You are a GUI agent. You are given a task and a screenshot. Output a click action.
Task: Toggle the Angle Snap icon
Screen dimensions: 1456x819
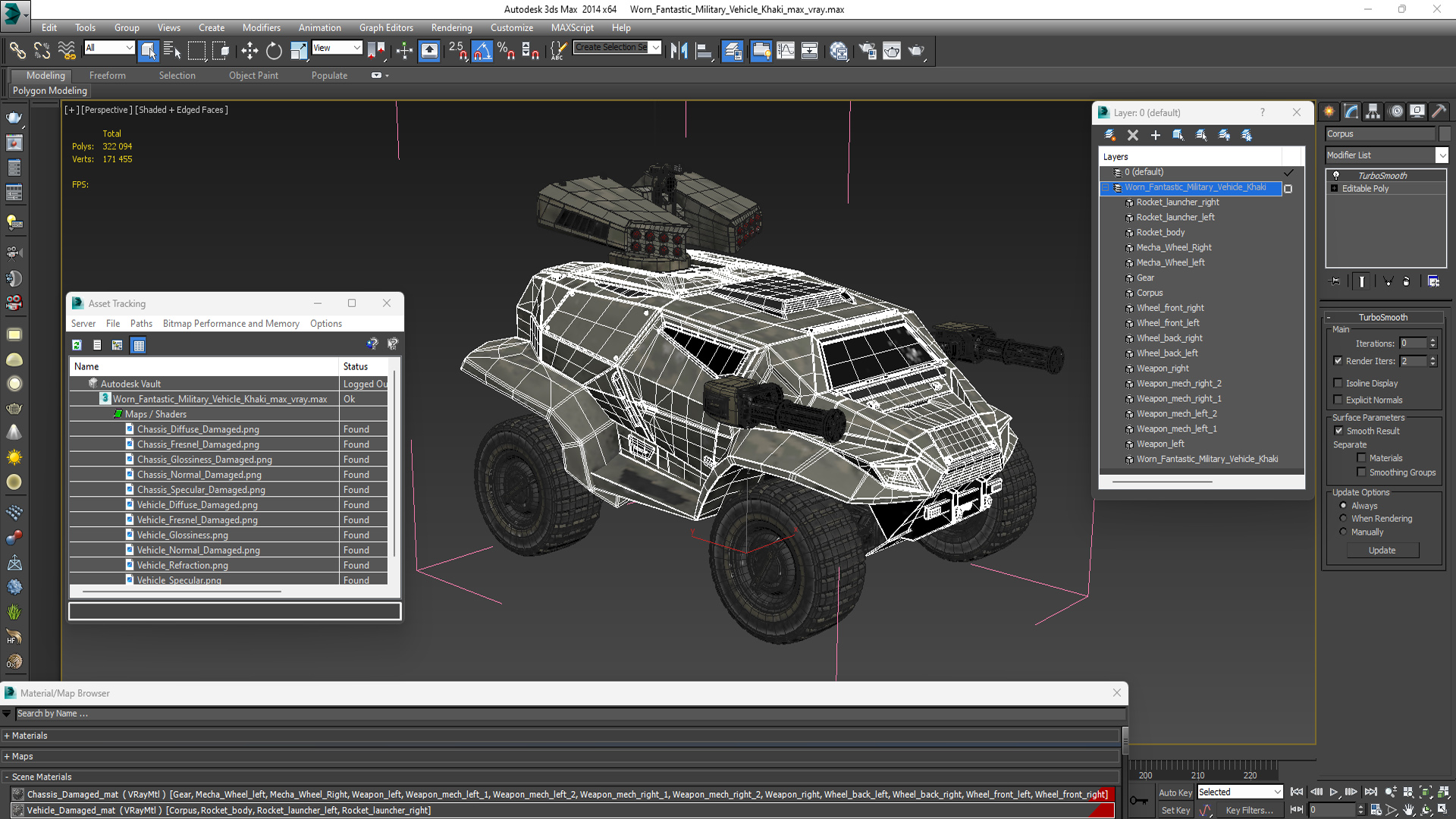click(x=482, y=51)
